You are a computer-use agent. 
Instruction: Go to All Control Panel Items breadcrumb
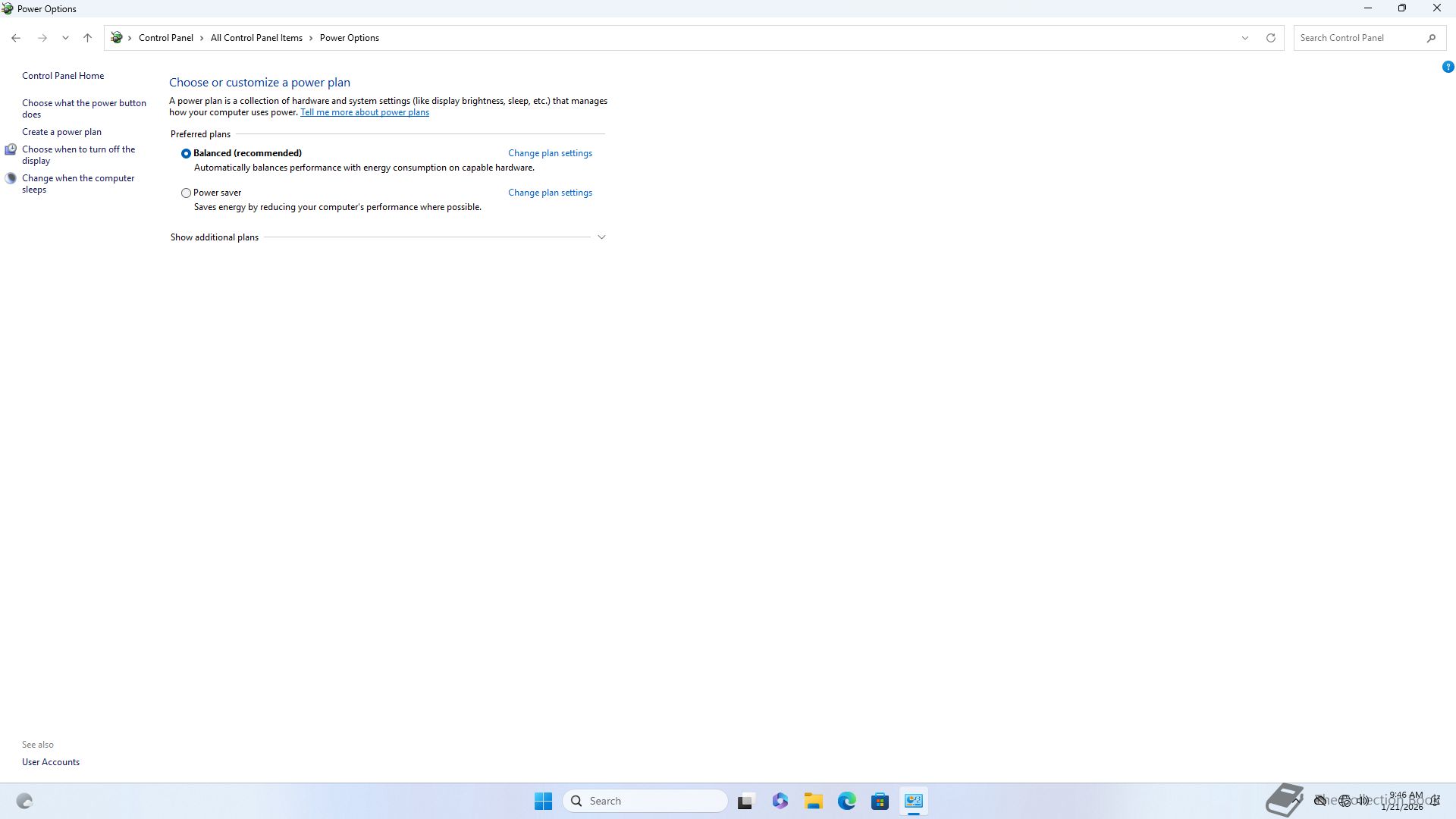point(256,38)
